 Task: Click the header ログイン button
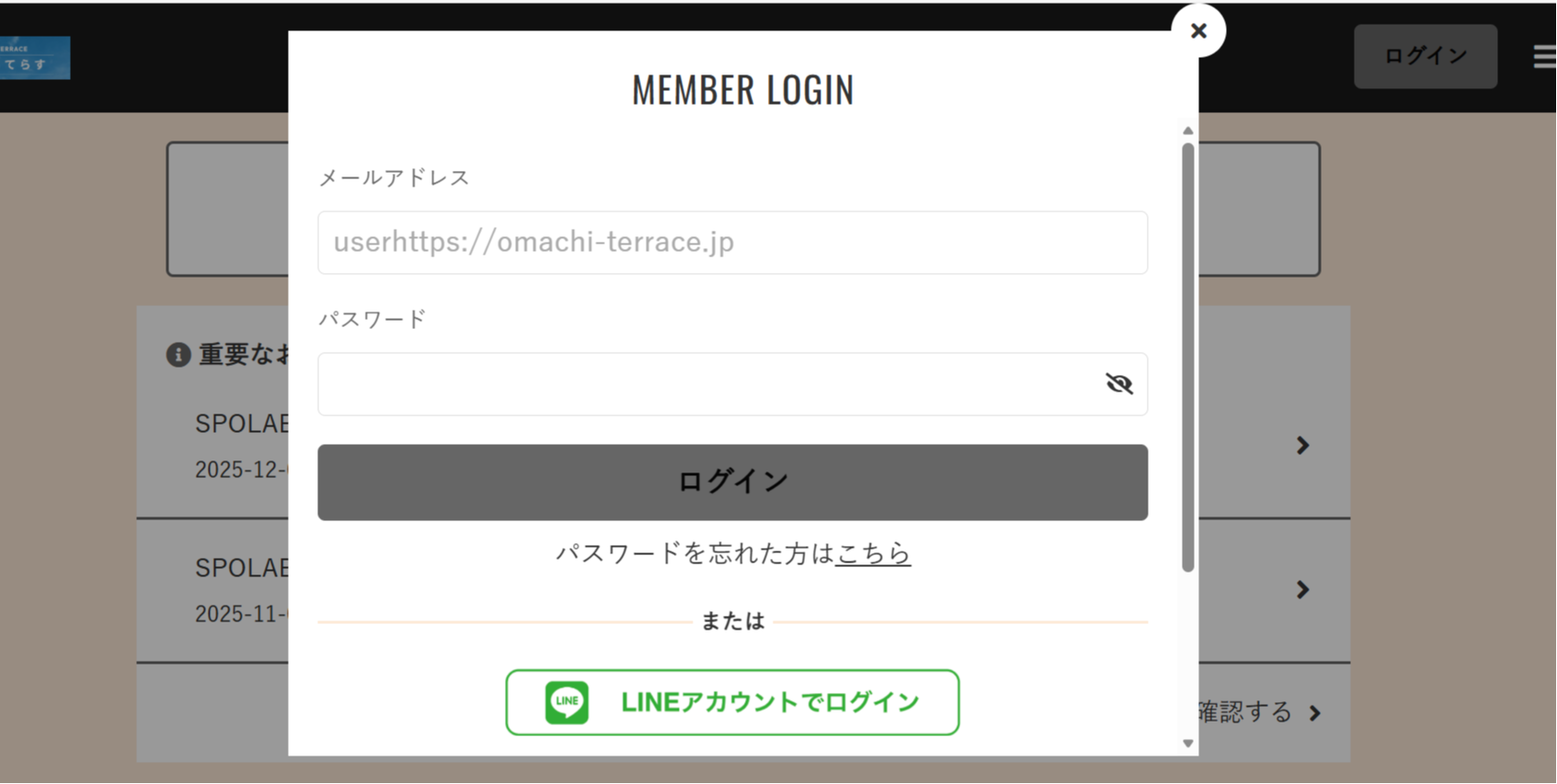[1425, 57]
